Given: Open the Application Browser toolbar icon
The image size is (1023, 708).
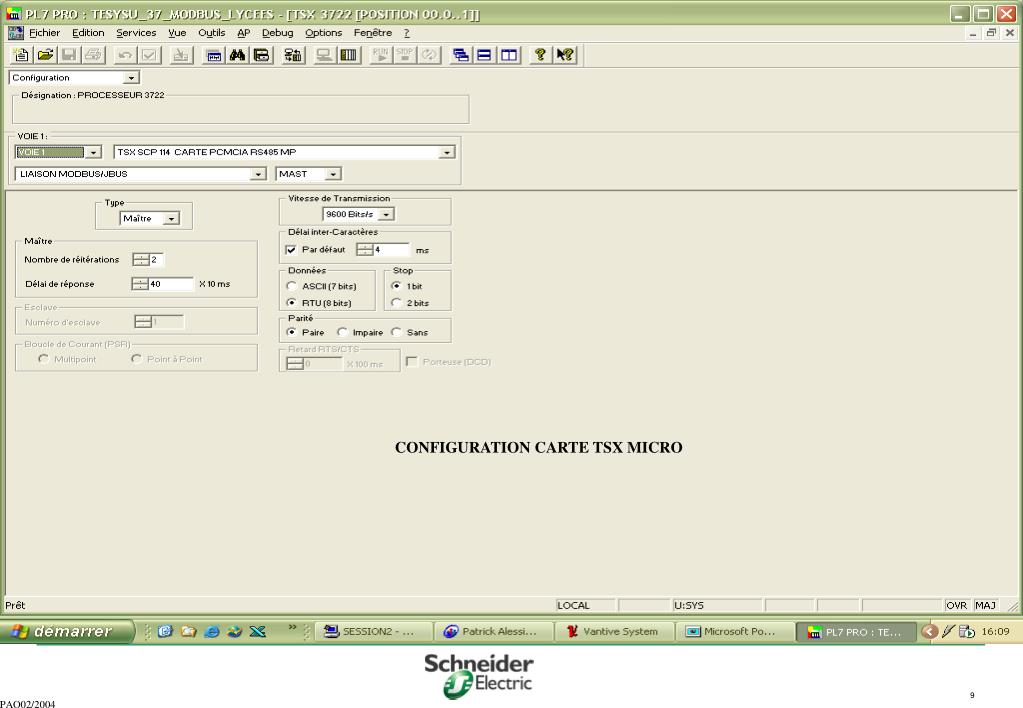Looking at the screenshot, I should (x=213, y=55).
